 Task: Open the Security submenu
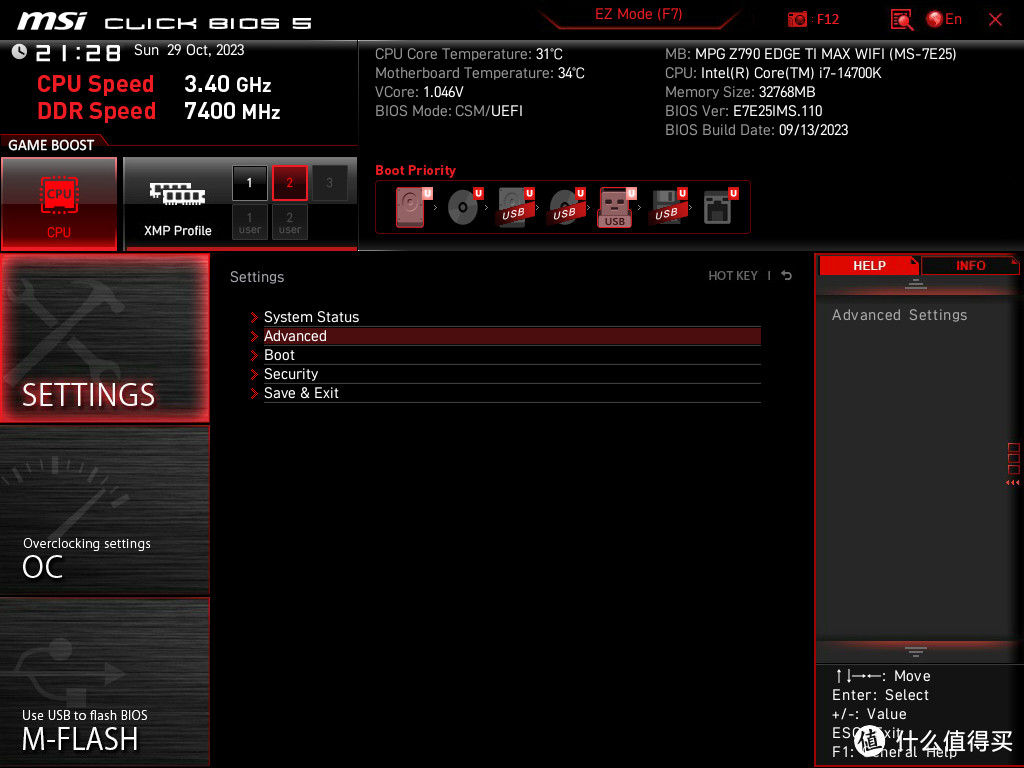[512, 374]
